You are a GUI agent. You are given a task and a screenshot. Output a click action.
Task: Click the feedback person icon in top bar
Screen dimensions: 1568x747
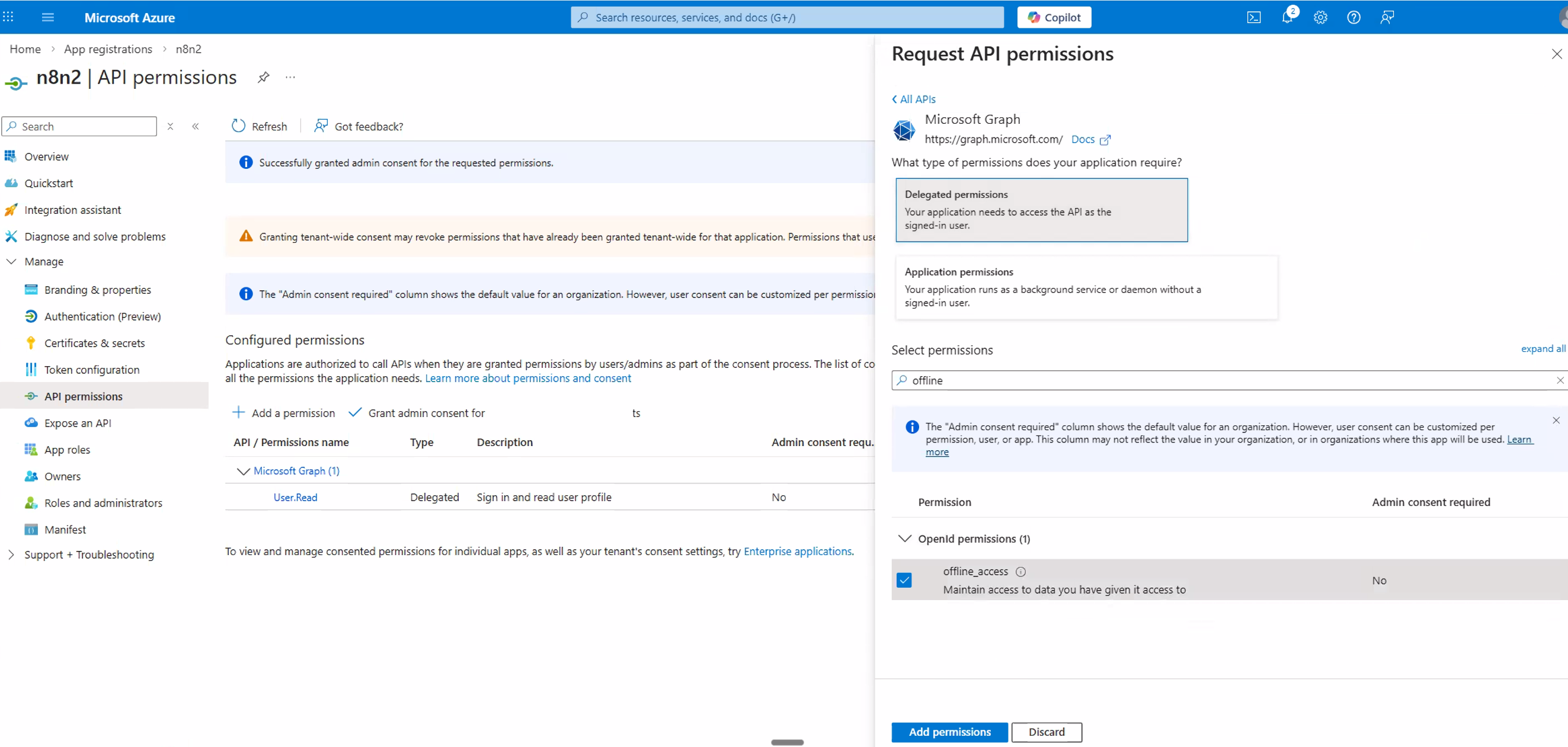tap(1387, 17)
